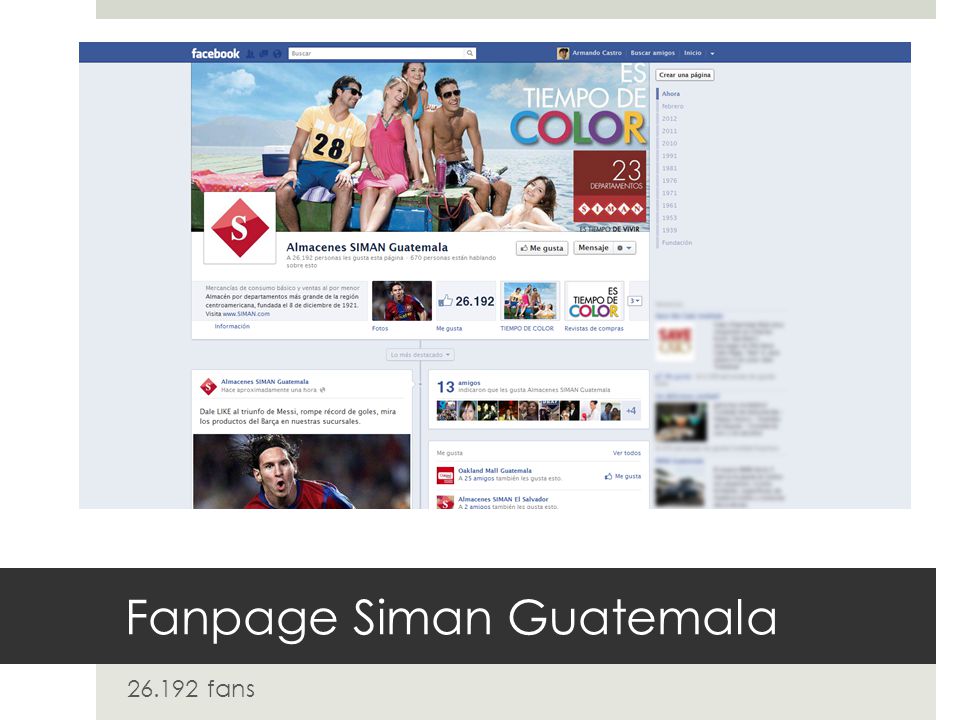Like Oakland Mall Guatemala with Me gusta
This screenshot has width=960, height=720.
coord(623,476)
